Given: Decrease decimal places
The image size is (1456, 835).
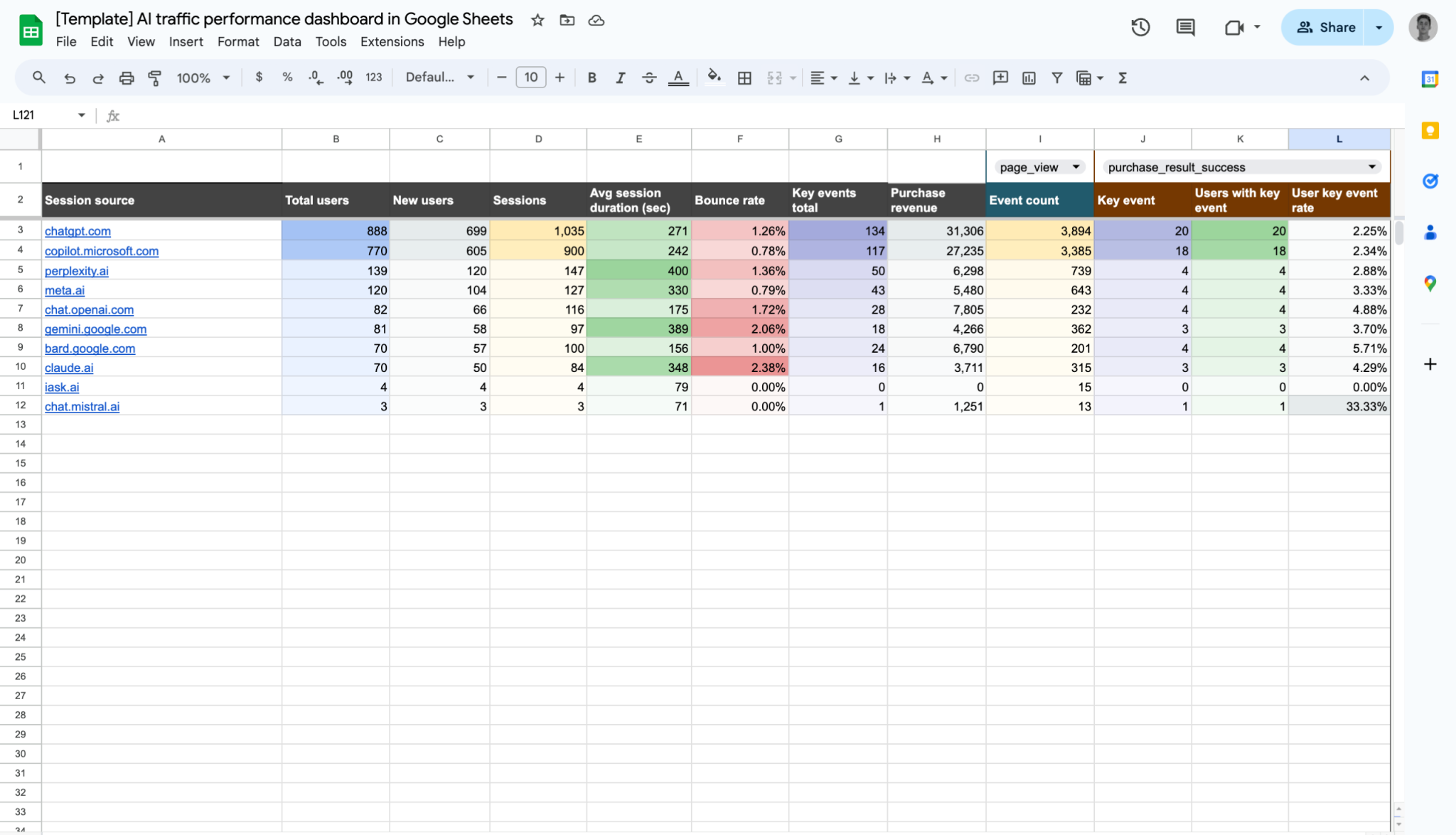Looking at the screenshot, I should click(x=315, y=78).
